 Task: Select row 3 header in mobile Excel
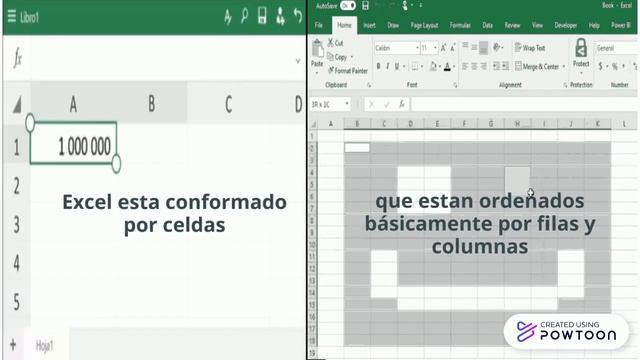coord(16,225)
